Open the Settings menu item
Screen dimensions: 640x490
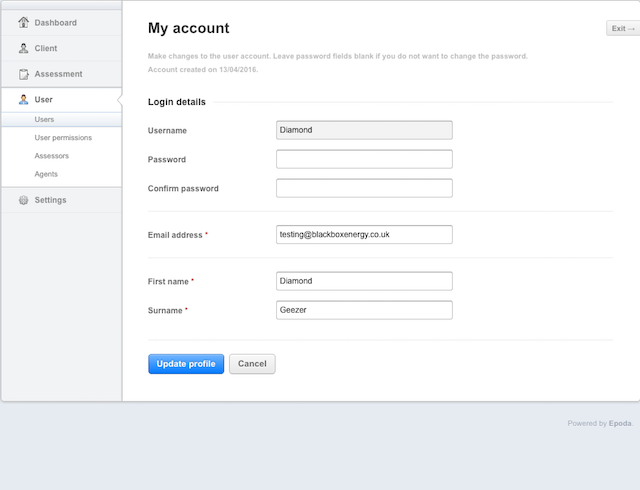coord(61,200)
